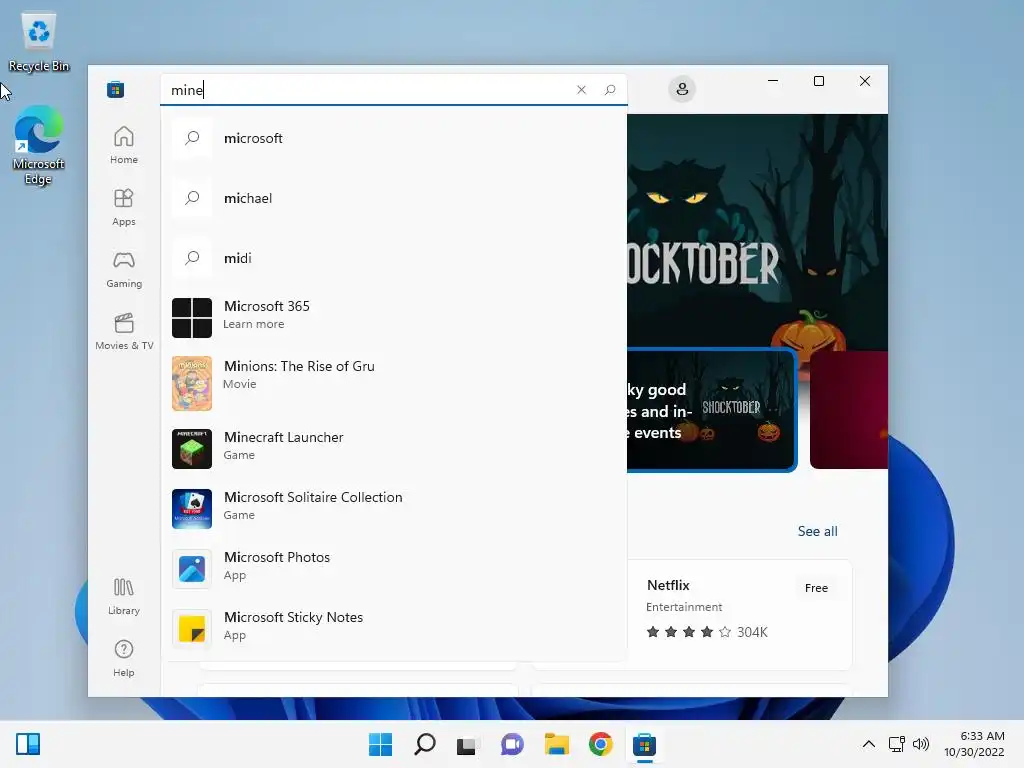Click the Minions movie poster thumbnail
Screen dimensions: 1024x768
click(192, 383)
